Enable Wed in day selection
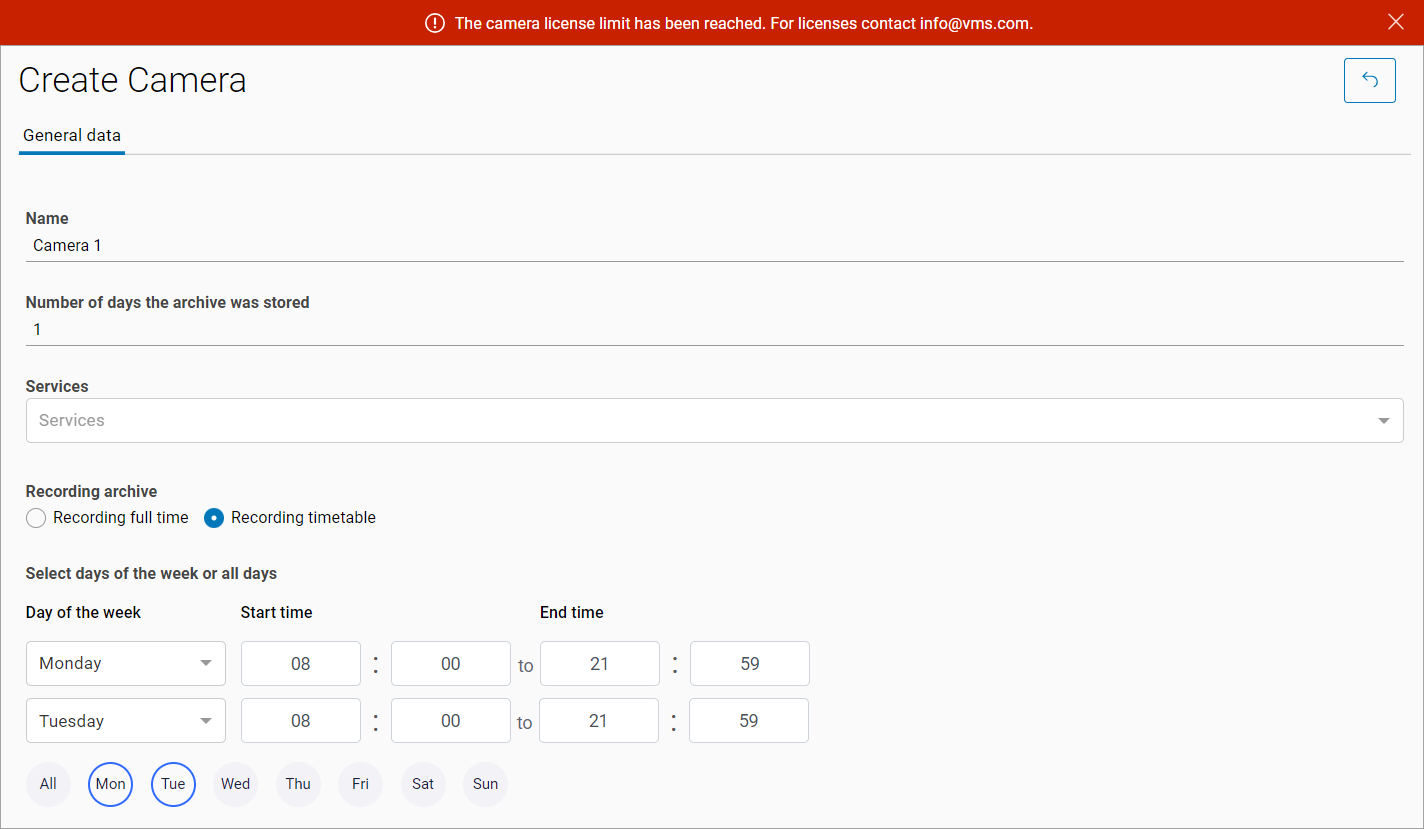The width and height of the screenshot is (1424, 829). [236, 784]
